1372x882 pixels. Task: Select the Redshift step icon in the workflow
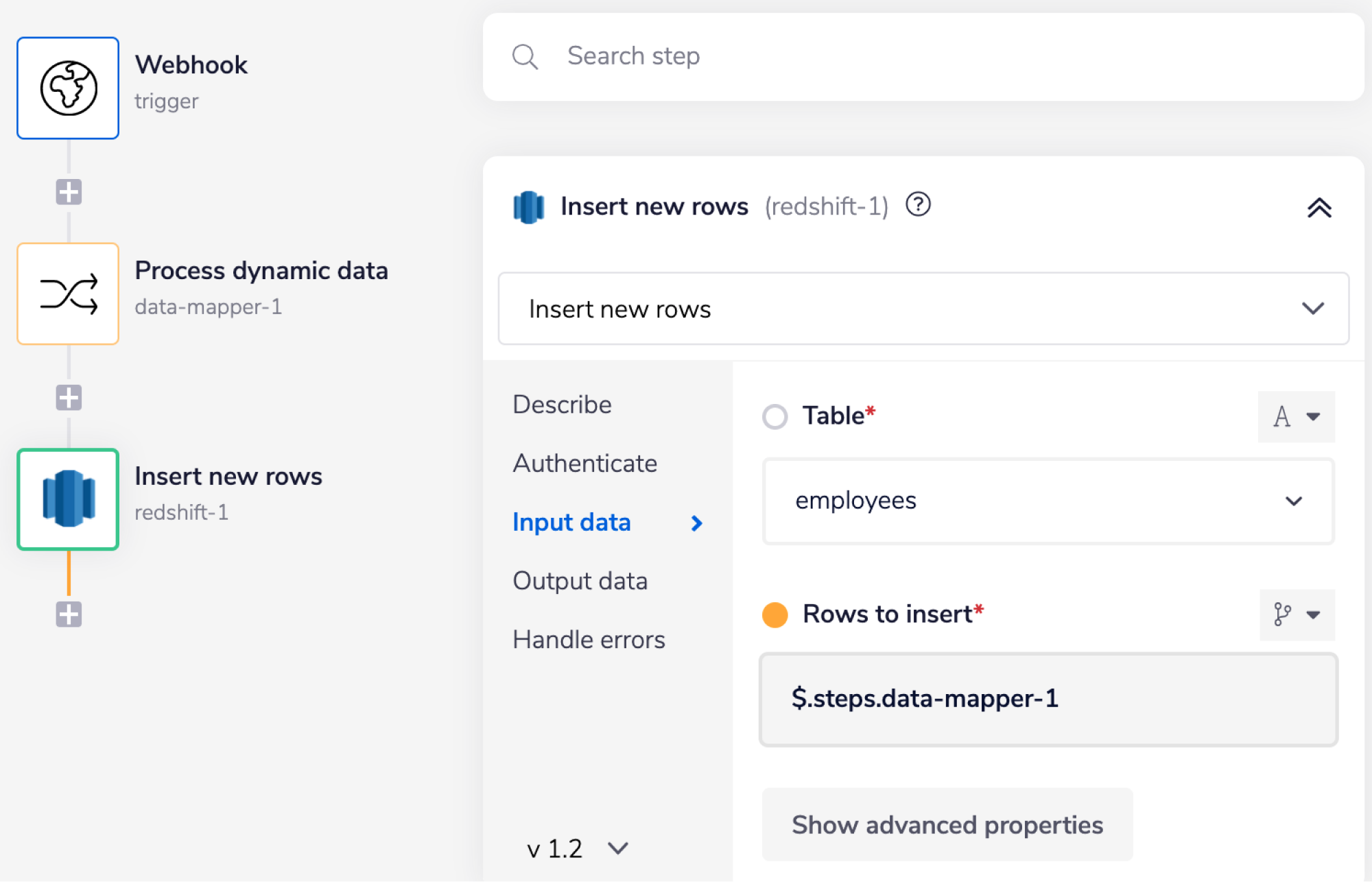coord(67,499)
